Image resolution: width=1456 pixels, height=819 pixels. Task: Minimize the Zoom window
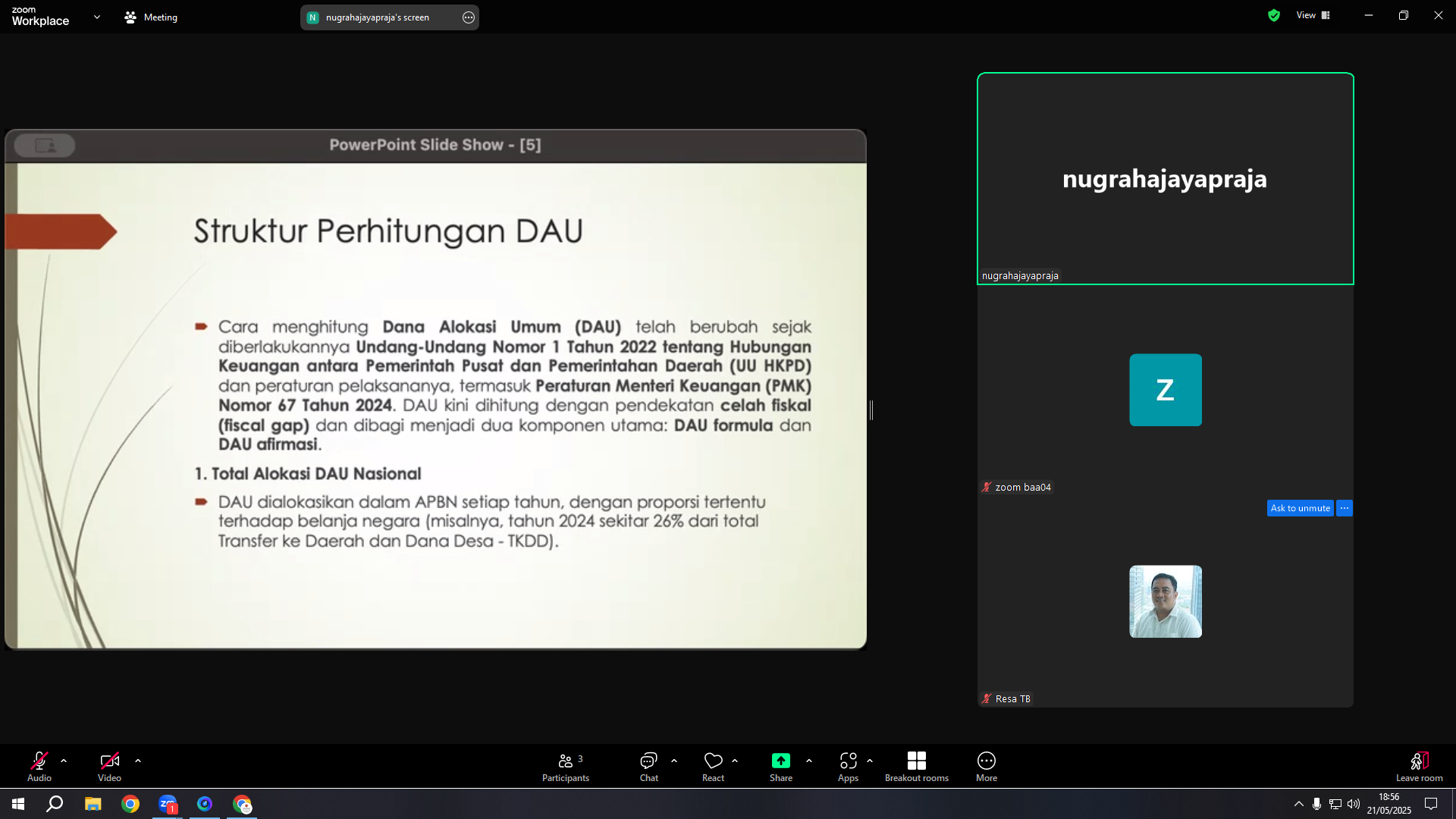pos(1369,15)
